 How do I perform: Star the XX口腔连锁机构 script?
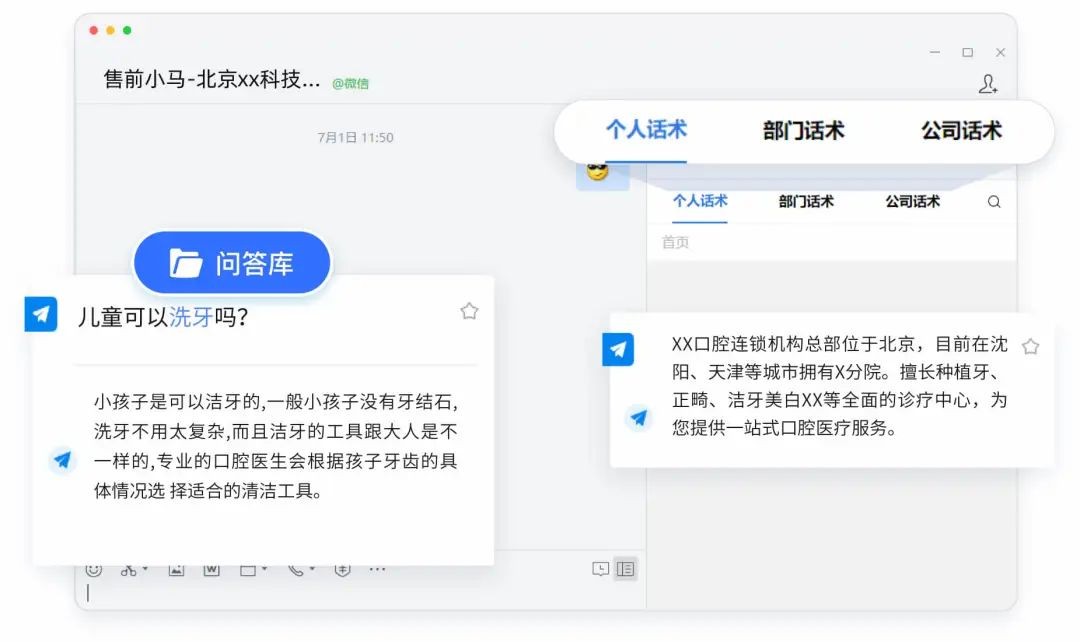click(1030, 346)
